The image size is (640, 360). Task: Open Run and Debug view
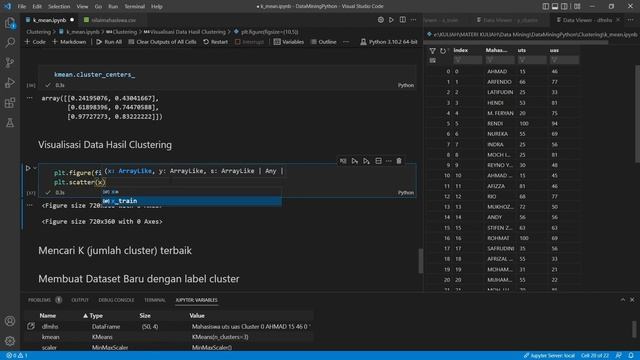click(x=10, y=82)
